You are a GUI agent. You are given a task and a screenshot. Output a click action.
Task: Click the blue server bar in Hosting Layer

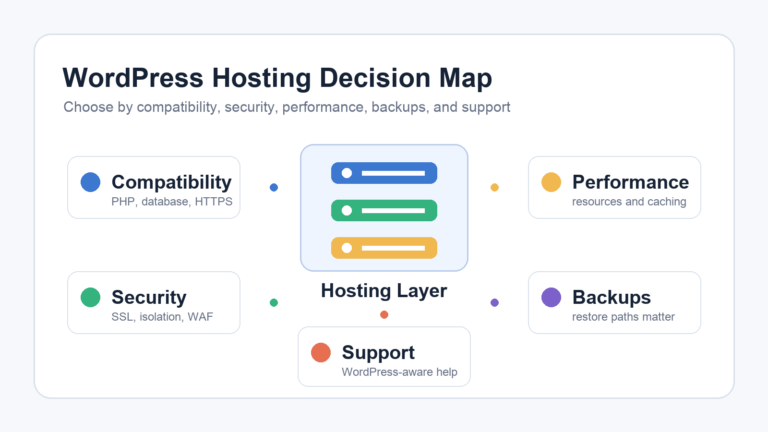click(384, 173)
